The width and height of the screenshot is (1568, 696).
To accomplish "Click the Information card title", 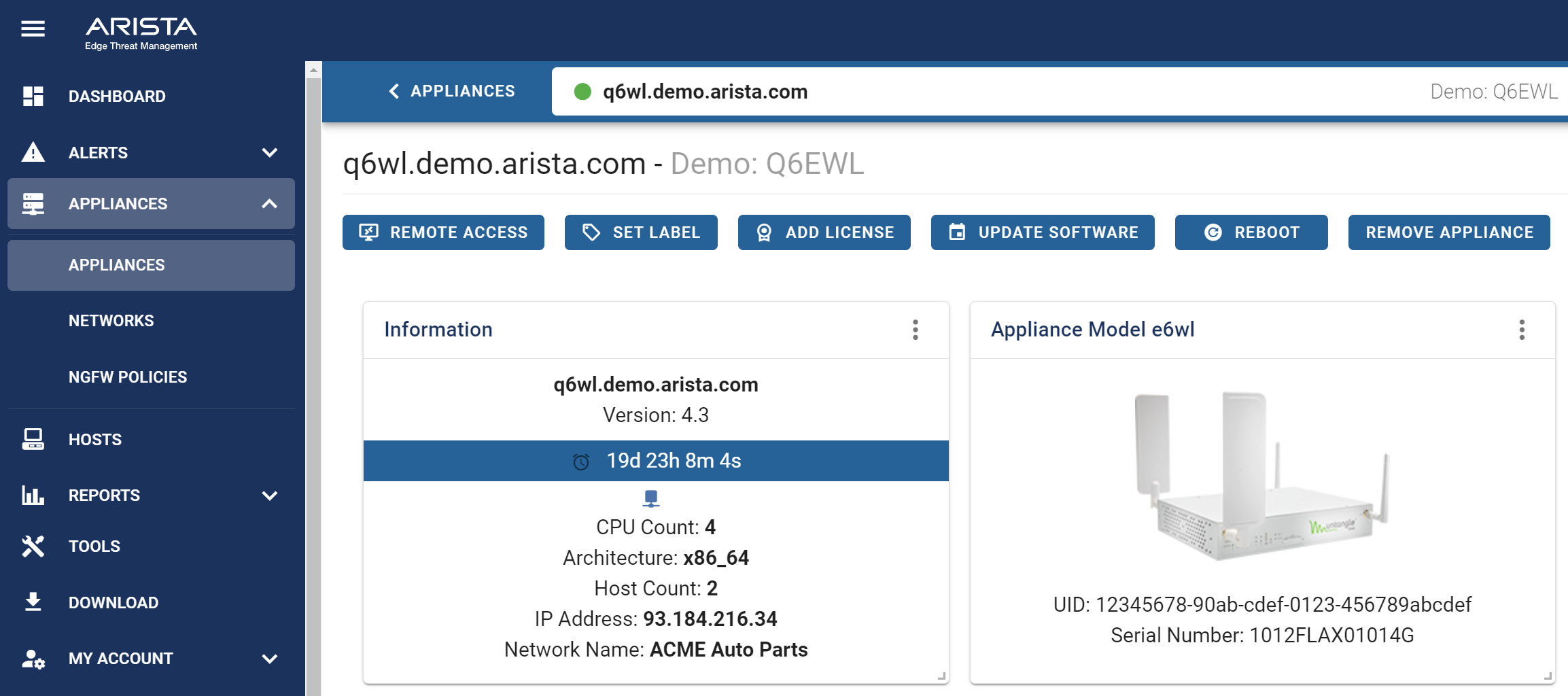I will pyautogui.click(x=438, y=330).
